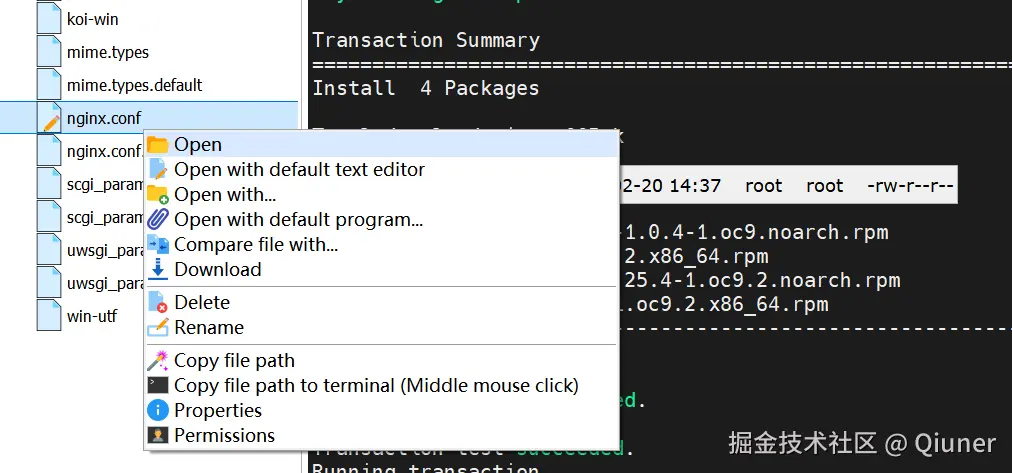
Task: Click the terminal icon for copy path to terminal
Action: [157, 385]
